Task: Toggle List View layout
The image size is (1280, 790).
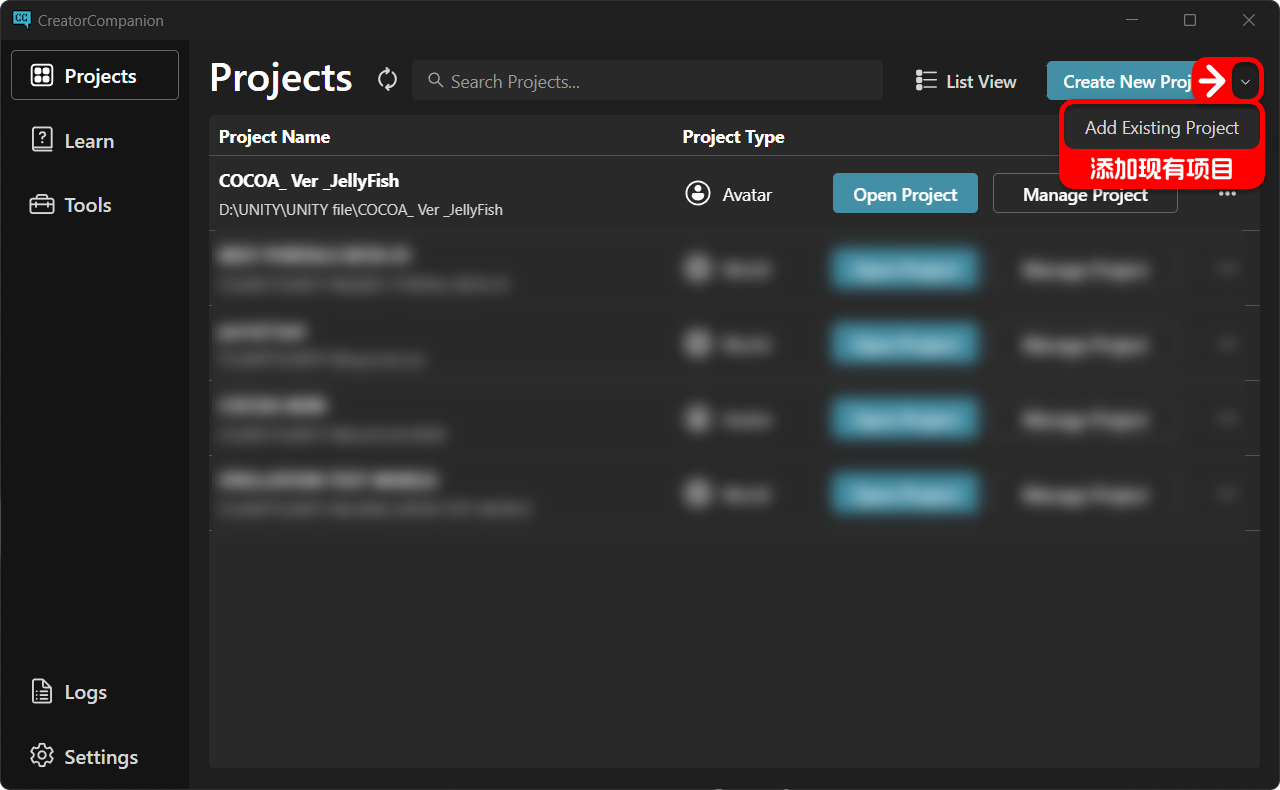Action: coord(966,81)
